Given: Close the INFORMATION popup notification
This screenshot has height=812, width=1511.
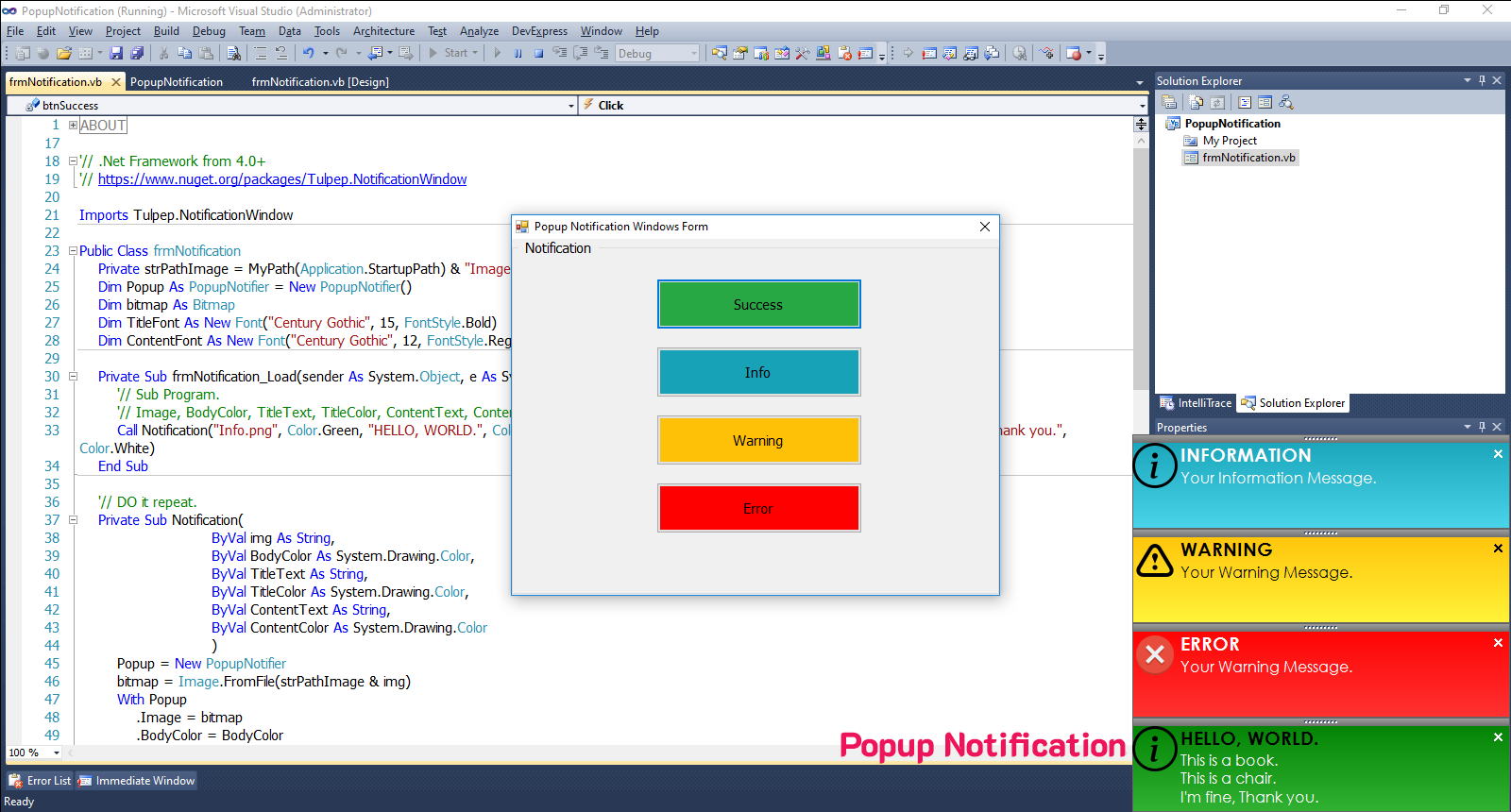Looking at the screenshot, I should click(1498, 454).
